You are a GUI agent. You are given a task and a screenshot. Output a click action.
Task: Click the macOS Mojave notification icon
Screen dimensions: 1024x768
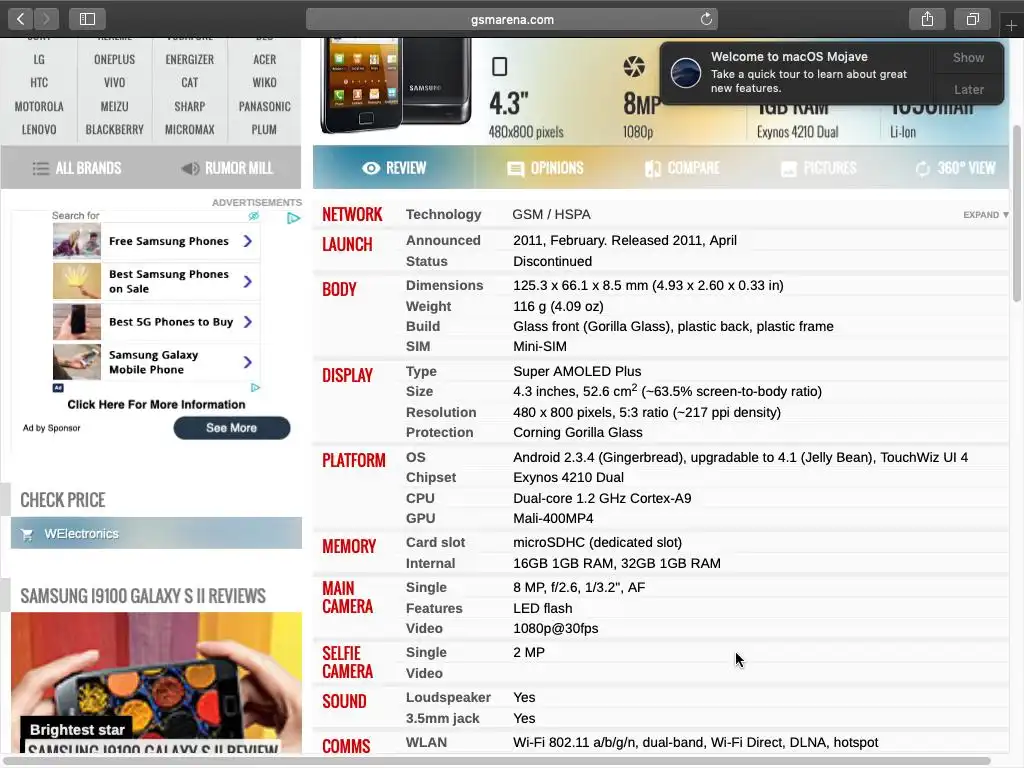point(686,72)
